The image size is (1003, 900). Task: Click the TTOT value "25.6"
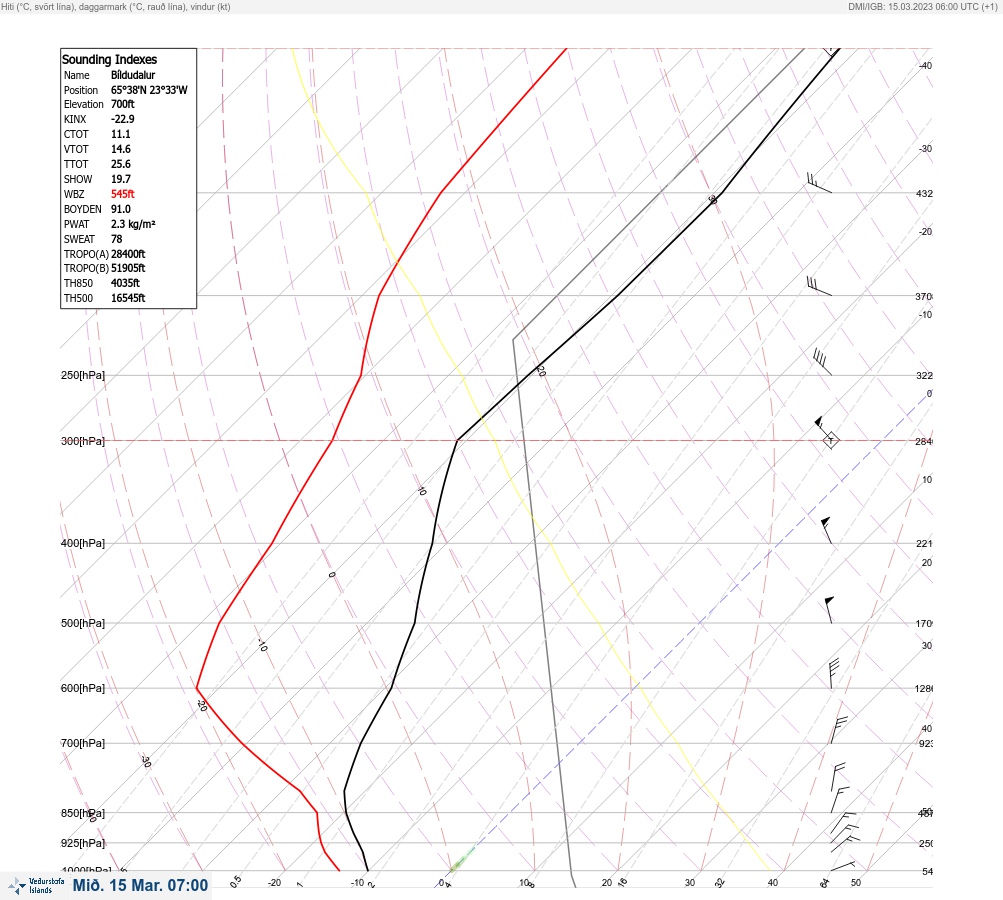(x=121, y=164)
